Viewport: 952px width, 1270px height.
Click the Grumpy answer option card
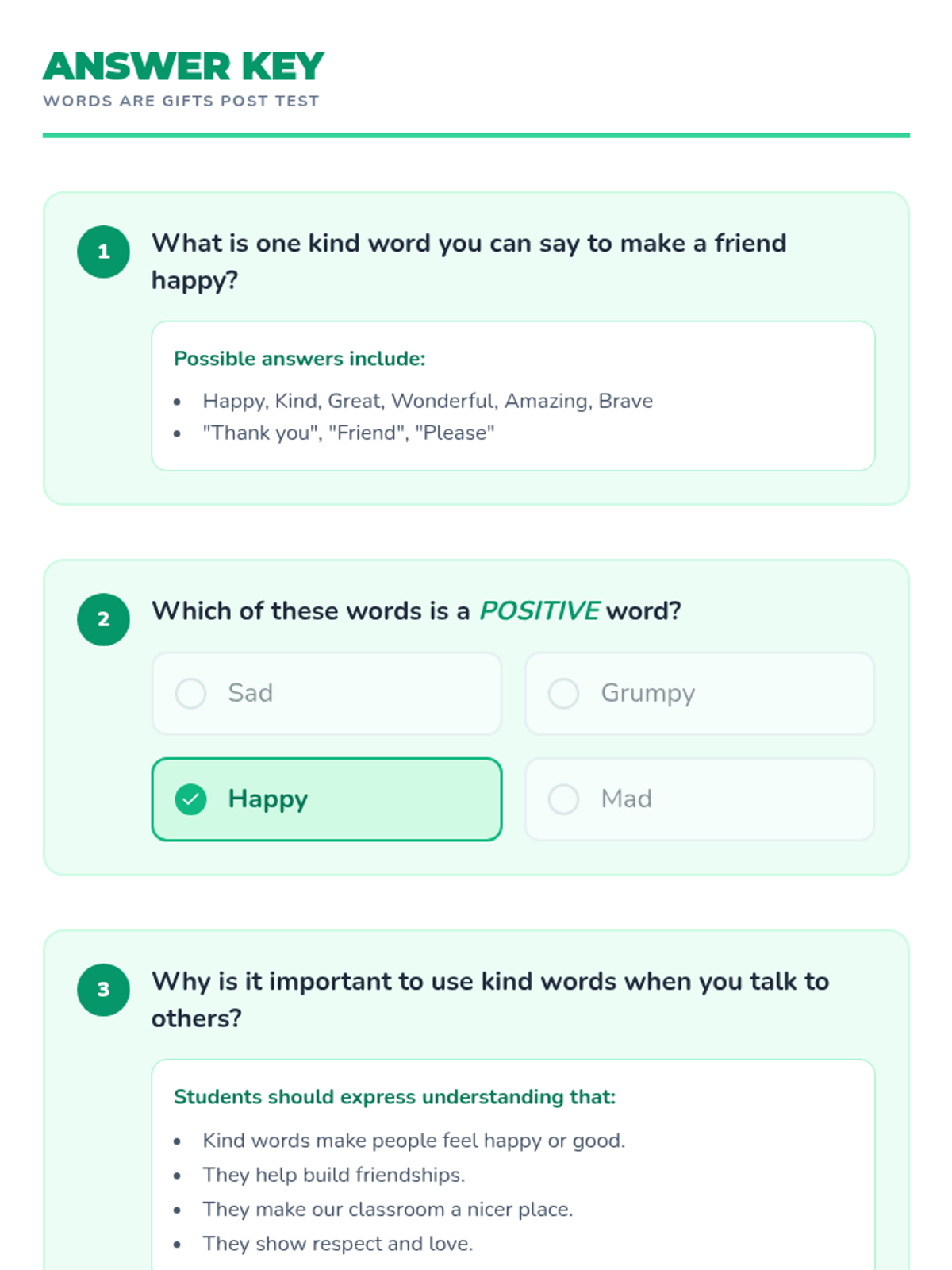tap(699, 693)
